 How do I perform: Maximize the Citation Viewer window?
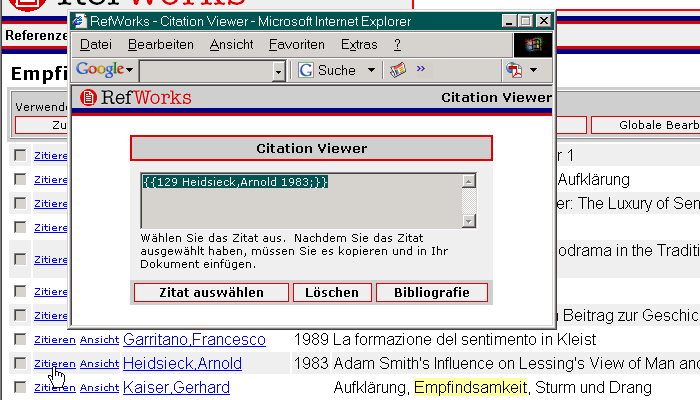(x=526, y=21)
